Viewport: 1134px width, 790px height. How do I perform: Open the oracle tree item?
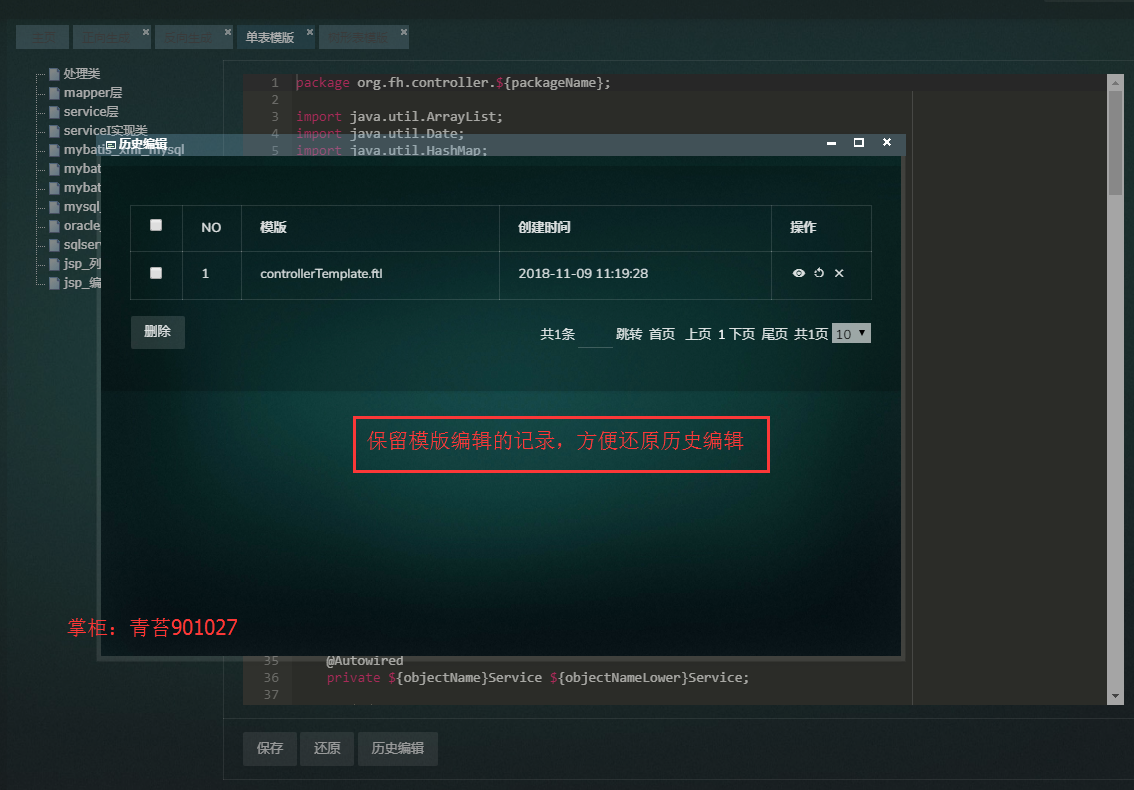pos(82,226)
